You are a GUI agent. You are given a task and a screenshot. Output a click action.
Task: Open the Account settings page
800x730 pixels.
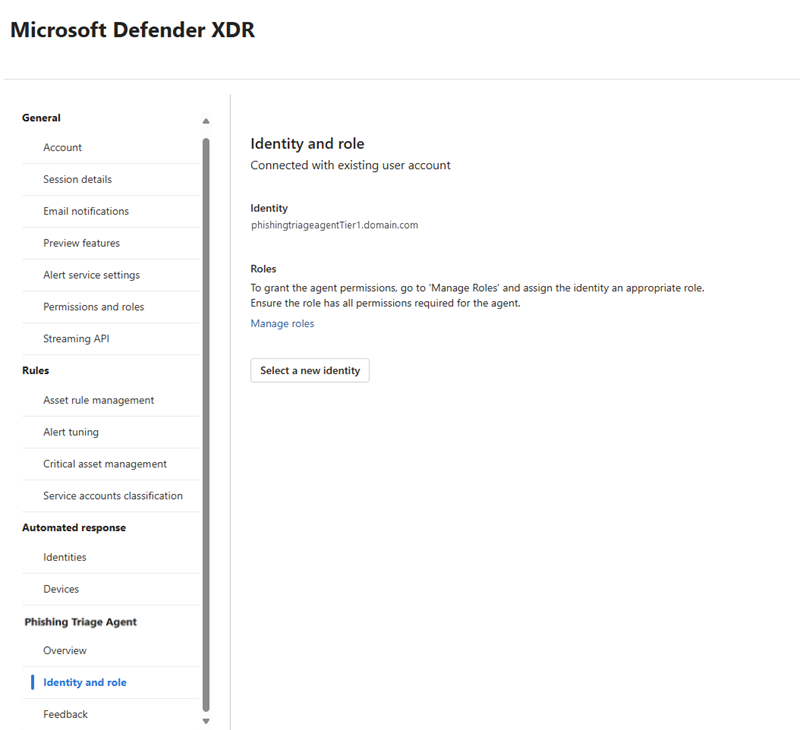pyautogui.click(x=62, y=147)
